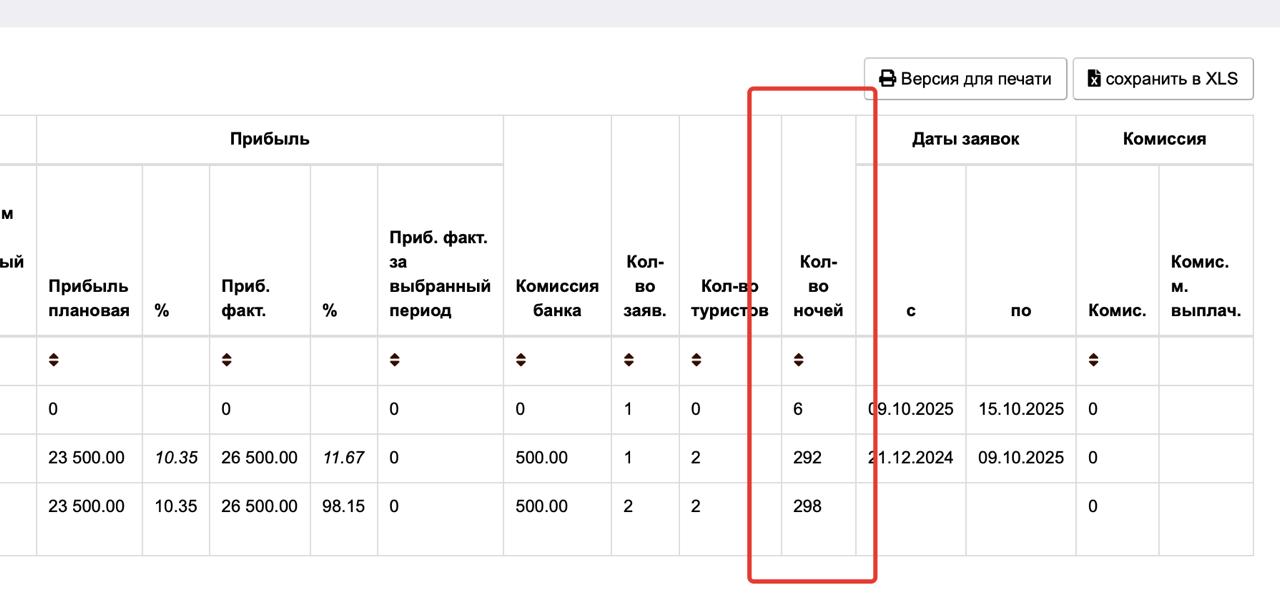Select the 292 nights cell
The image size is (1280, 598).
(x=807, y=458)
